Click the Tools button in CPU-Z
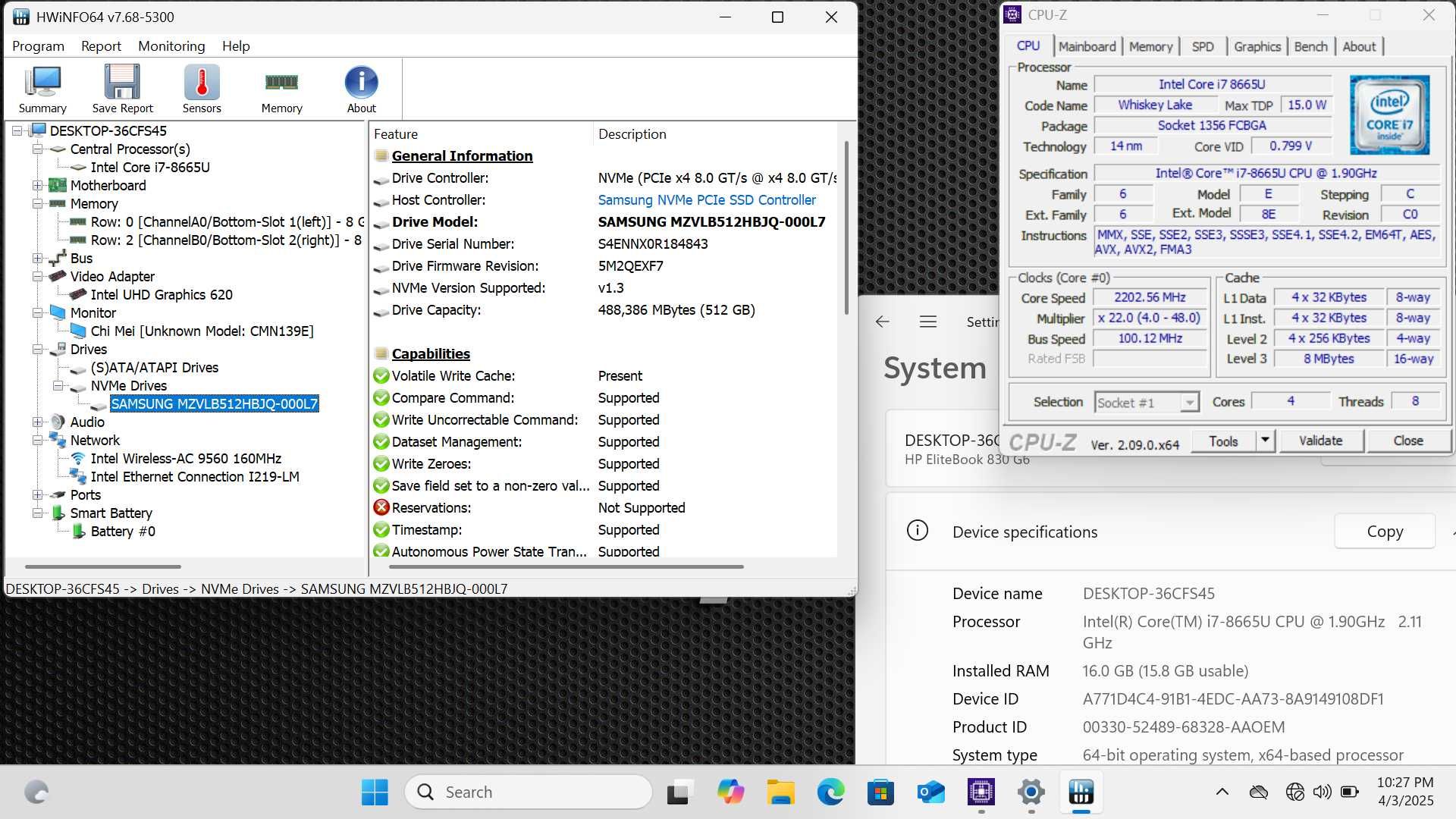 1223,441
